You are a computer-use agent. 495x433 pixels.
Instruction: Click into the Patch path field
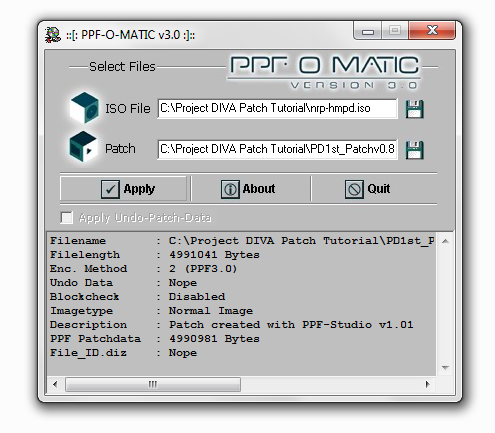click(x=277, y=149)
